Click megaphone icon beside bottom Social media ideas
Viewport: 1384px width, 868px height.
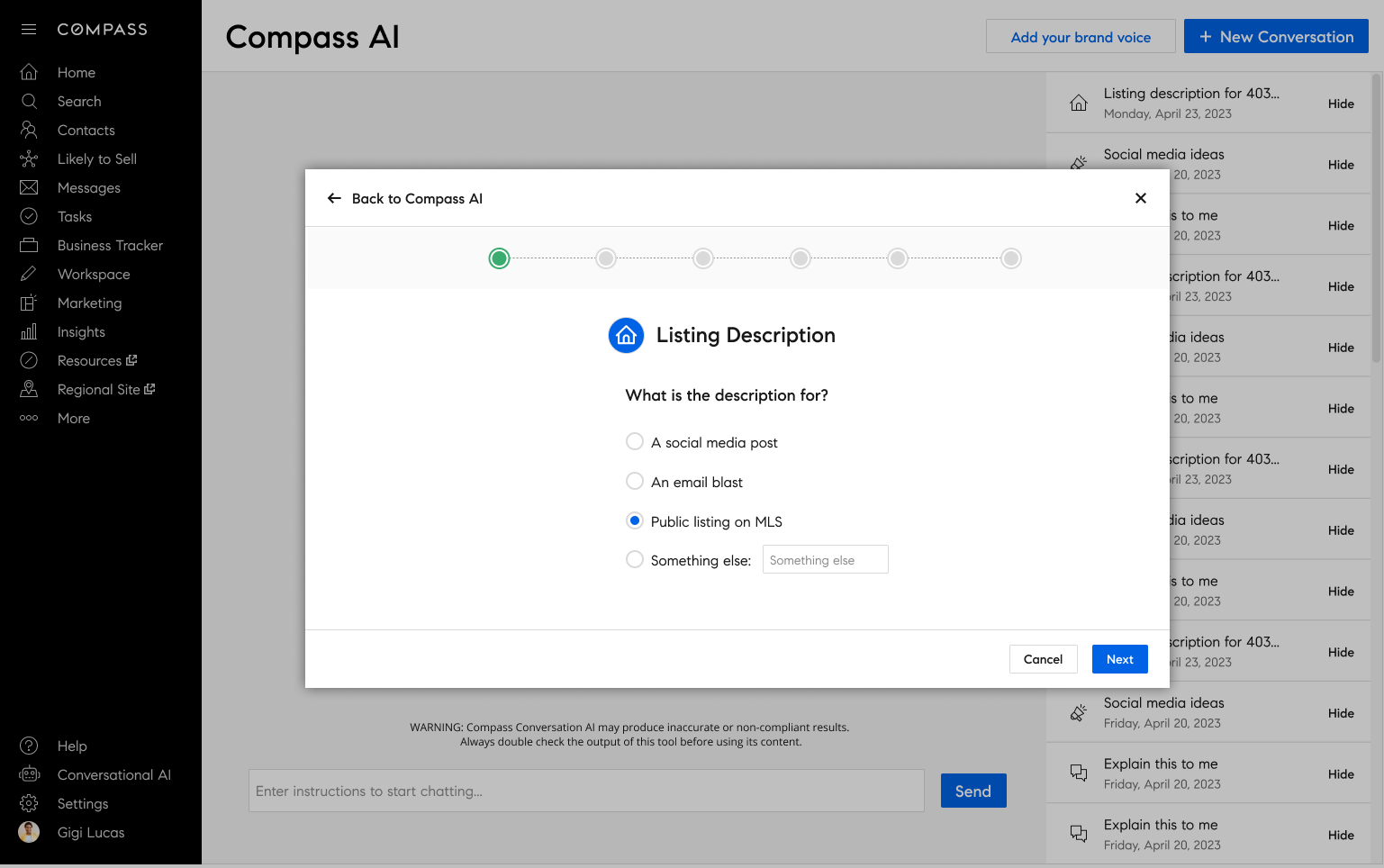click(1079, 712)
